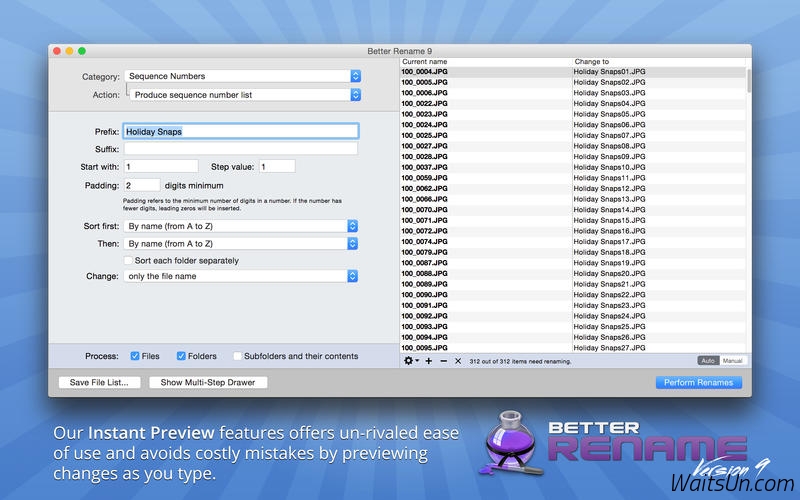Click Show Multi-Step Drawer button
The width and height of the screenshot is (800, 500).
[208, 383]
